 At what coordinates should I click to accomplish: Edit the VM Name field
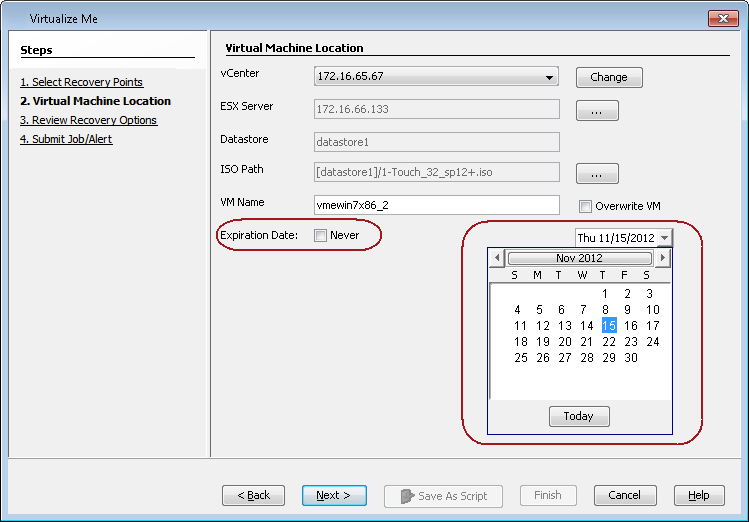click(x=436, y=205)
